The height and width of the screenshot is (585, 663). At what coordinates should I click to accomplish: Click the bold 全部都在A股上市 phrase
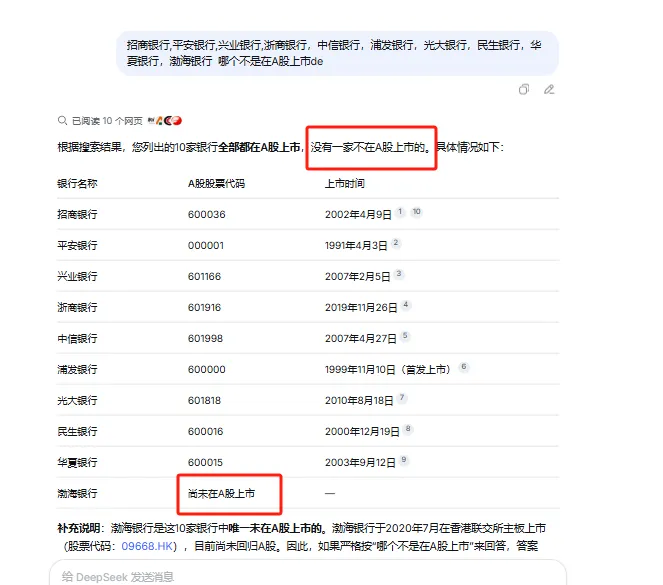(259, 147)
